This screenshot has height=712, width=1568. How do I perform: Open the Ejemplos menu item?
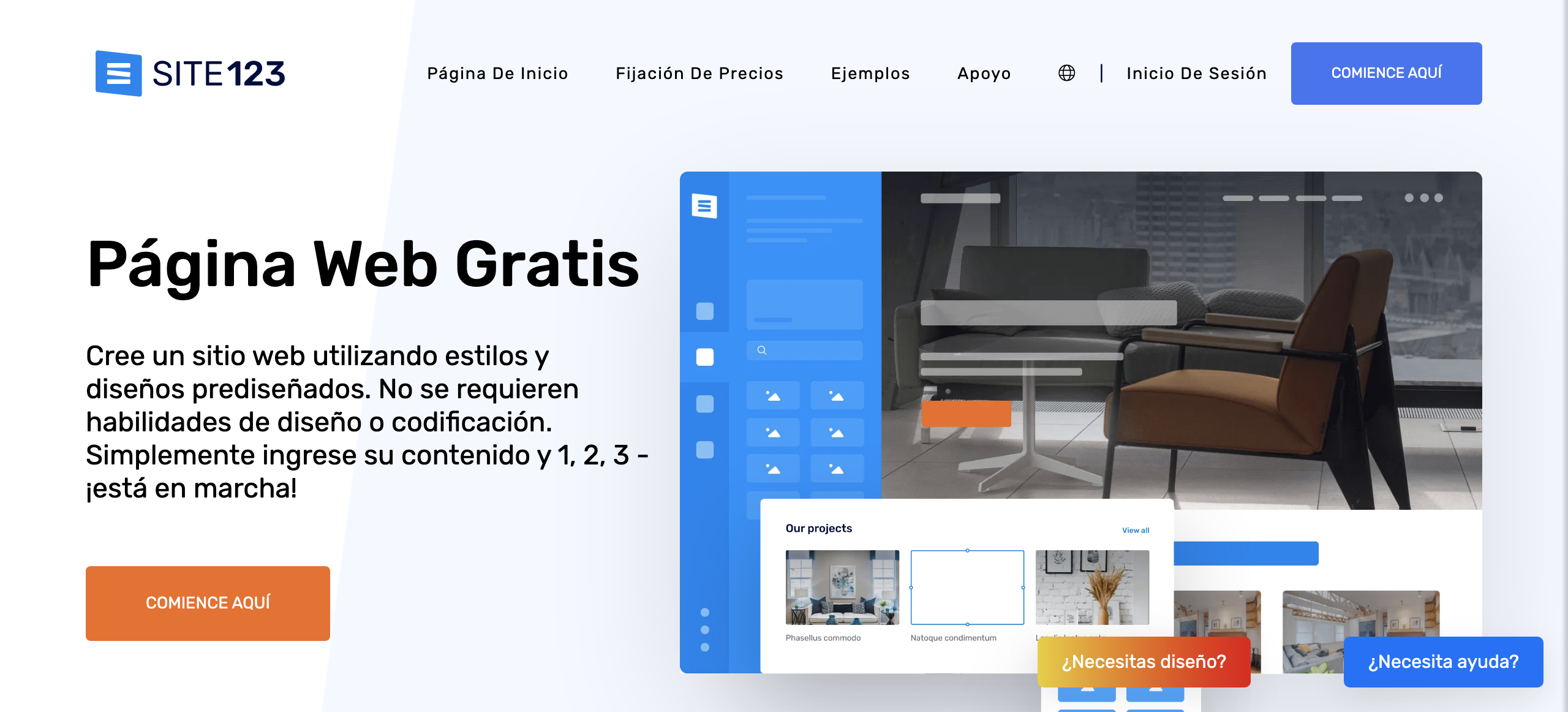pyautogui.click(x=870, y=74)
